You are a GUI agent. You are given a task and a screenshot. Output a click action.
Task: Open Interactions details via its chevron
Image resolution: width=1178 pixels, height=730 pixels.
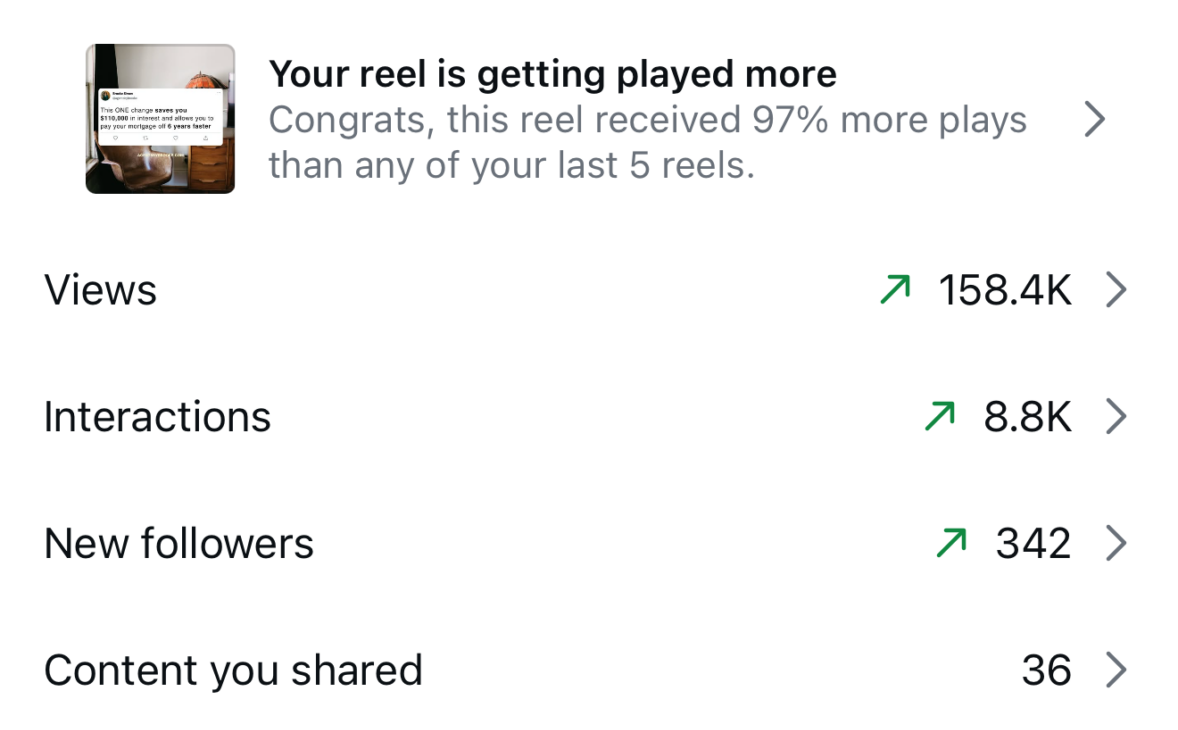coord(1116,417)
